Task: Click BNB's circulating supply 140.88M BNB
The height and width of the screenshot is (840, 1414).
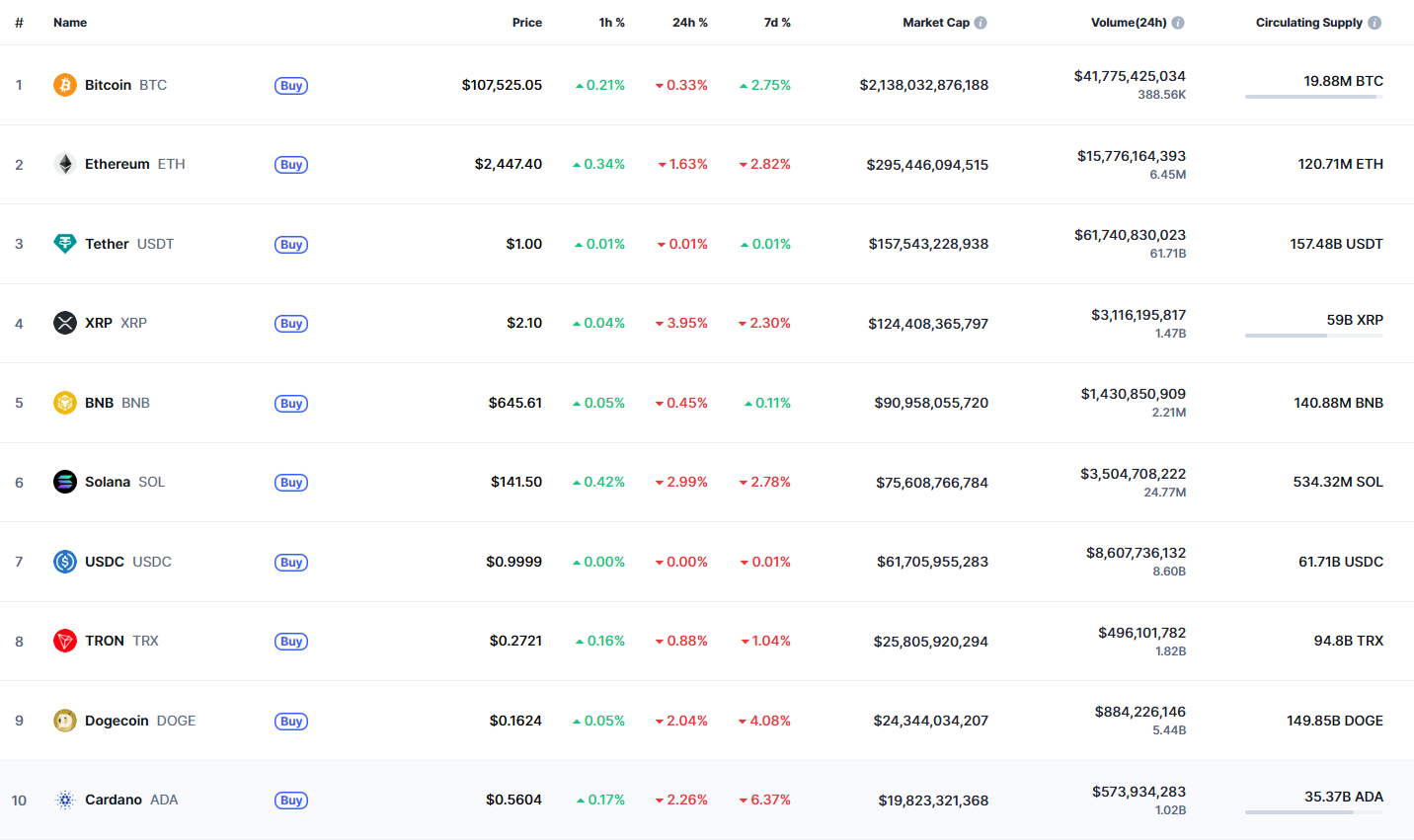Action: point(1338,403)
